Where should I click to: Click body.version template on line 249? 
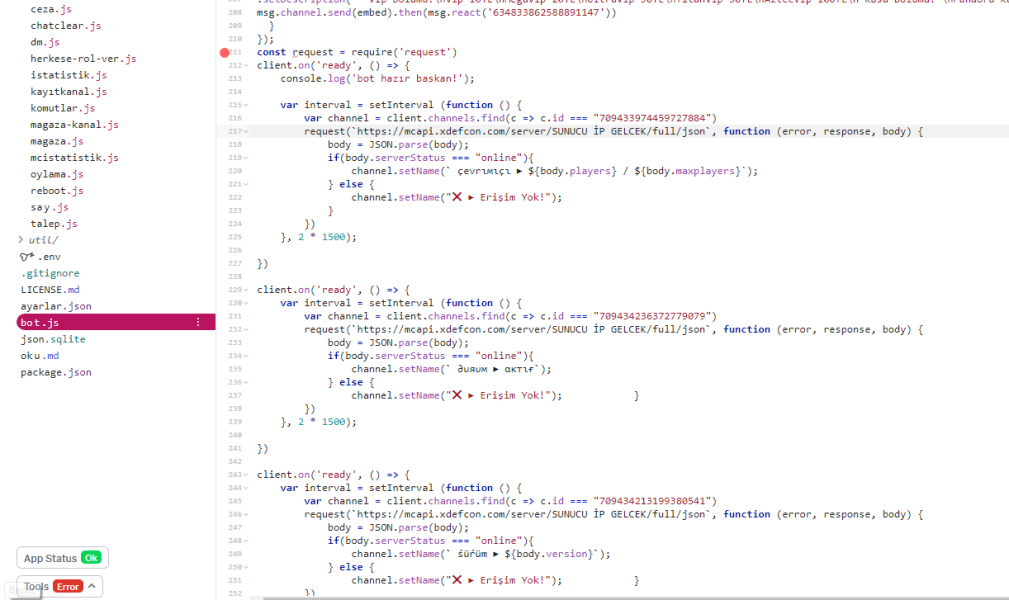(549, 554)
